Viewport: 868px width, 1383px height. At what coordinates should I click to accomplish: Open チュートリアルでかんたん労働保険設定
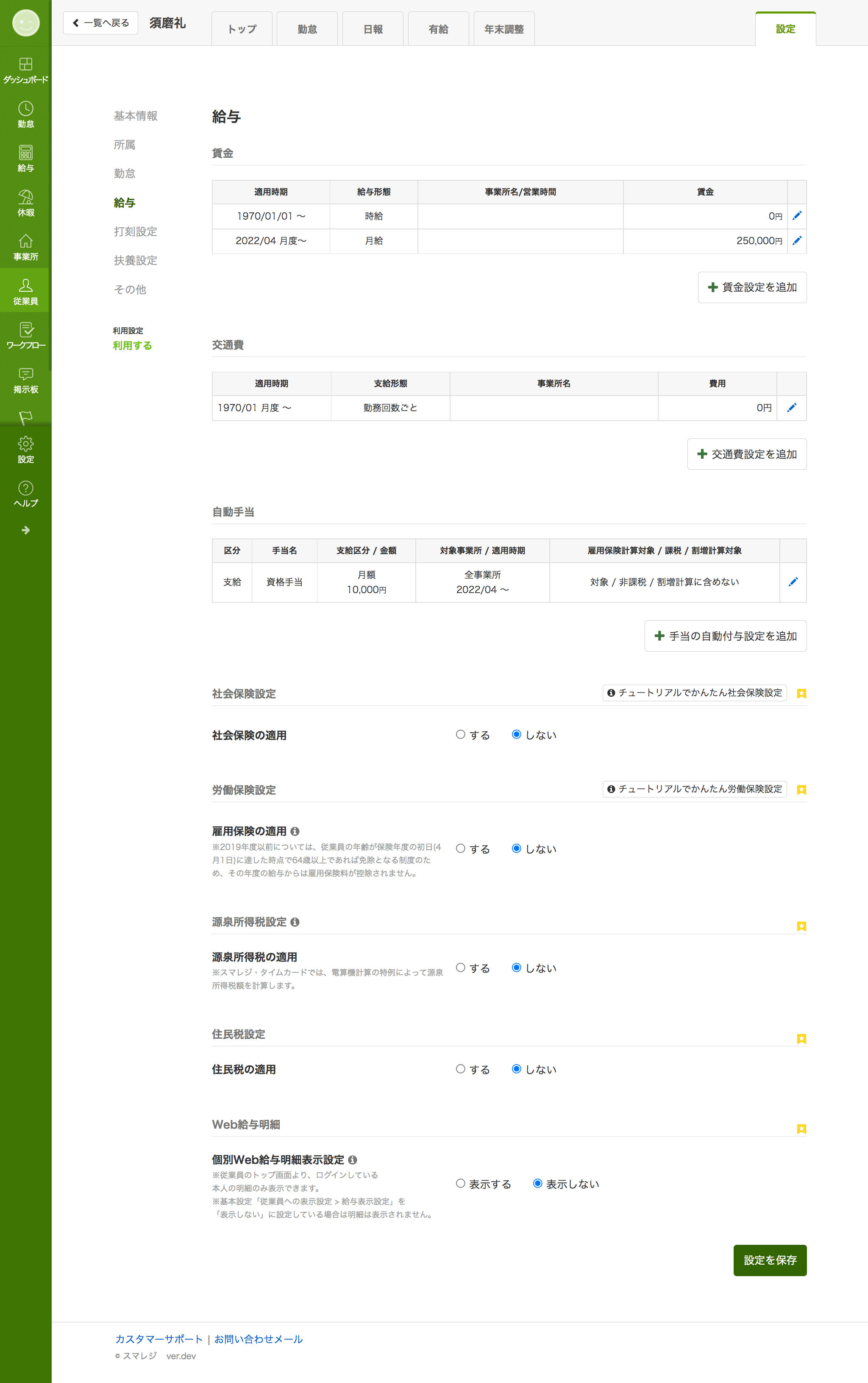tap(695, 789)
